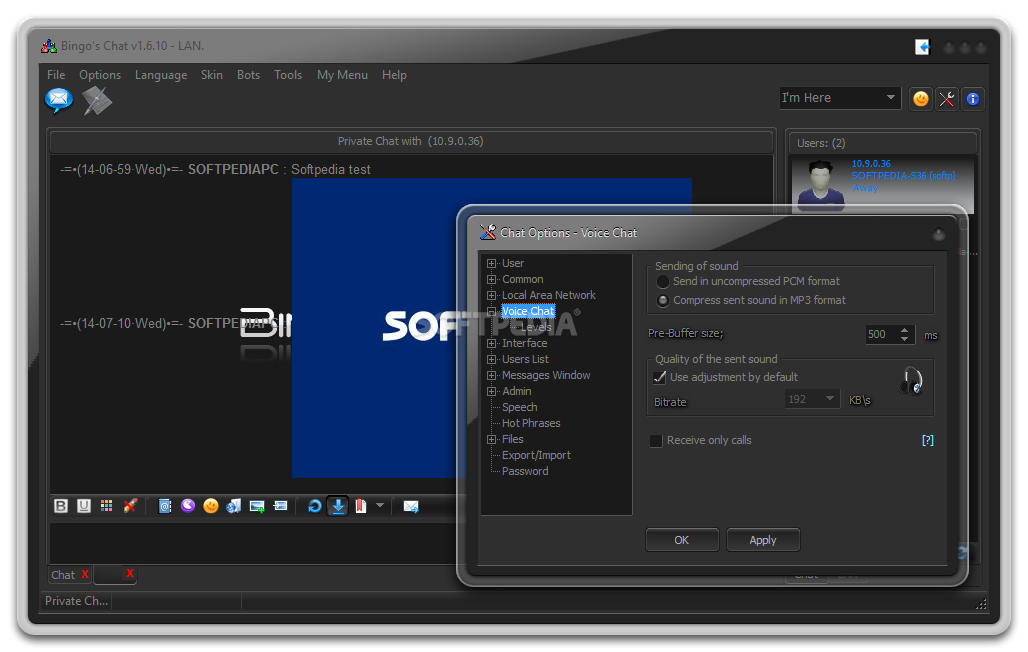Open the Bots menu
The image size is (1028, 652).
pyautogui.click(x=248, y=75)
